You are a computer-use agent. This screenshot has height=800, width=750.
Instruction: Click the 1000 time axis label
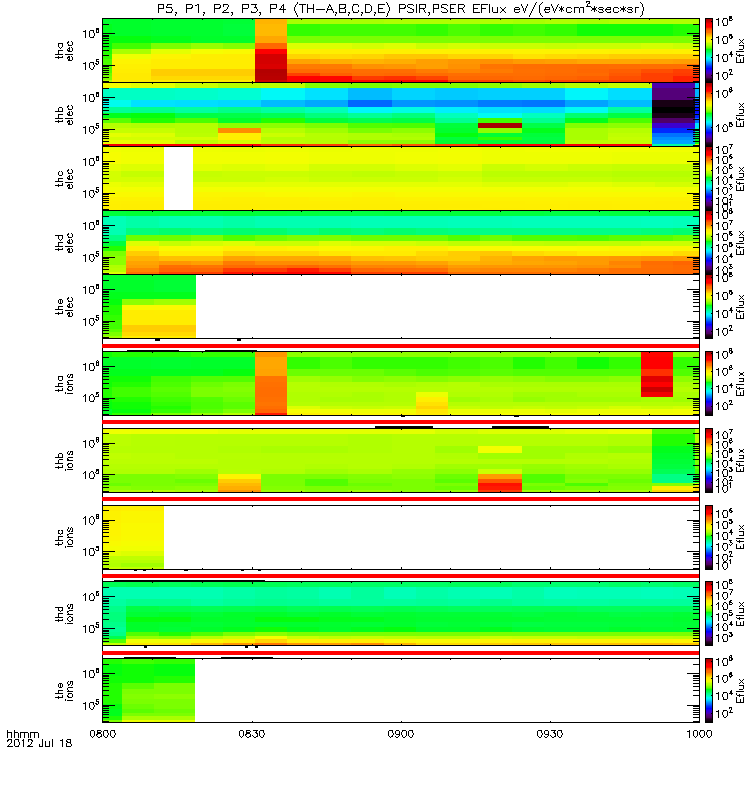click(699, 734)
